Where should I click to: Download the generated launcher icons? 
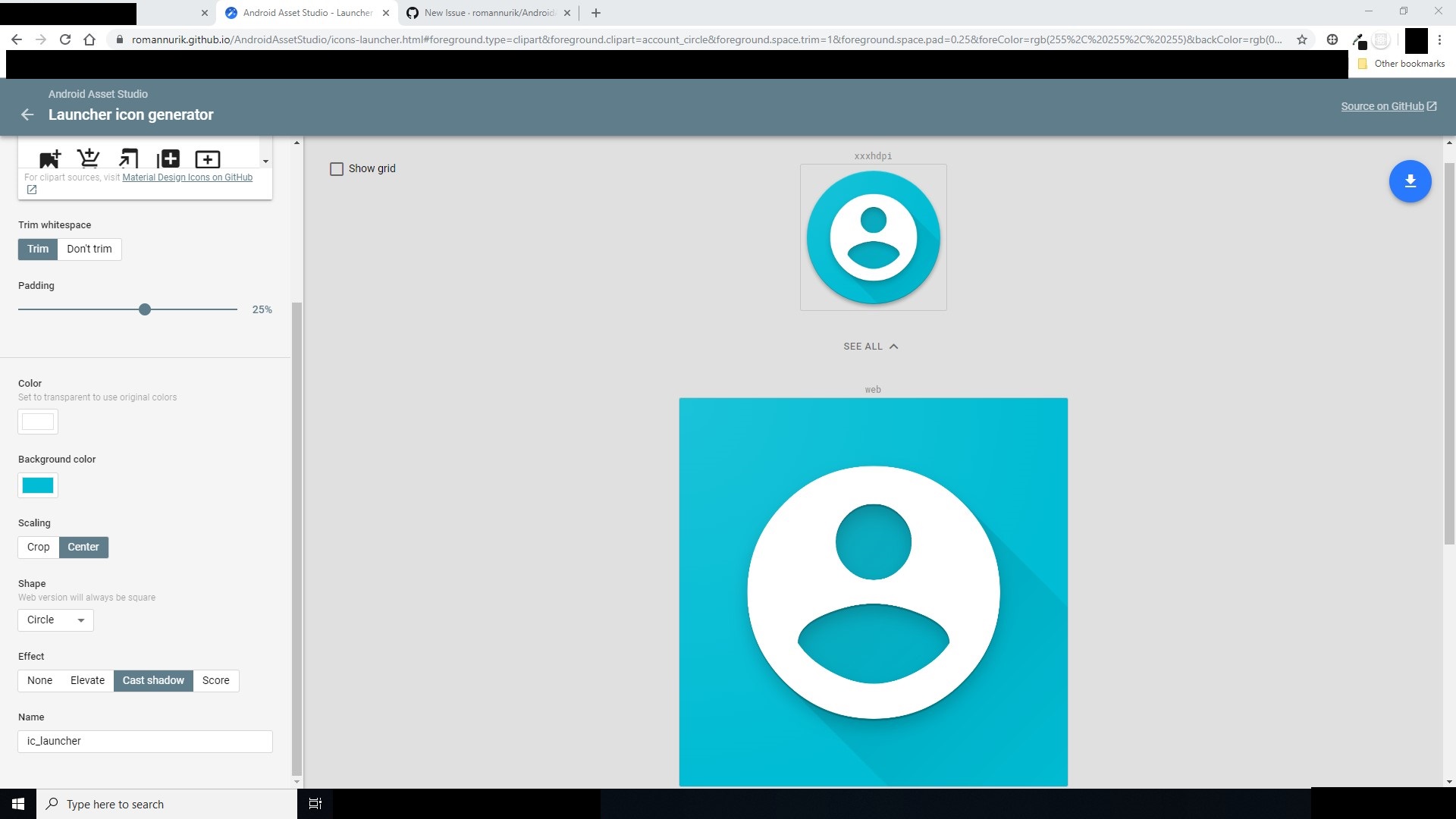pyautogui.click(x=1410, y=181)
